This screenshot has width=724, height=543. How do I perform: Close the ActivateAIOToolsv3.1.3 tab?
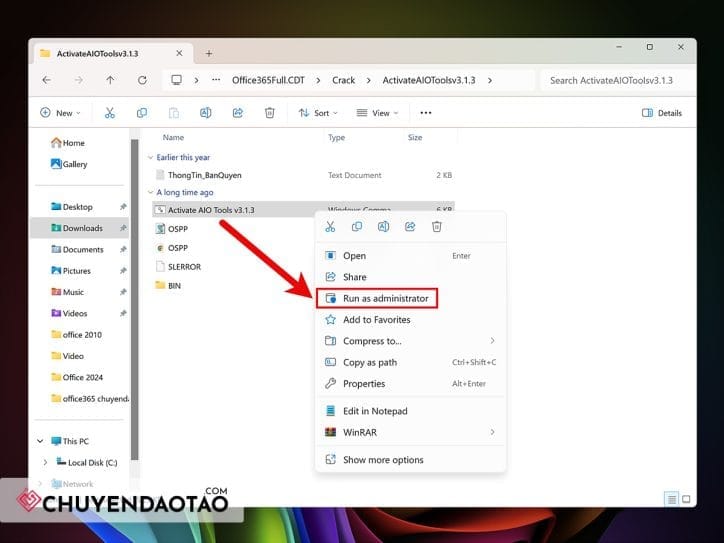[x=179, y=54]
